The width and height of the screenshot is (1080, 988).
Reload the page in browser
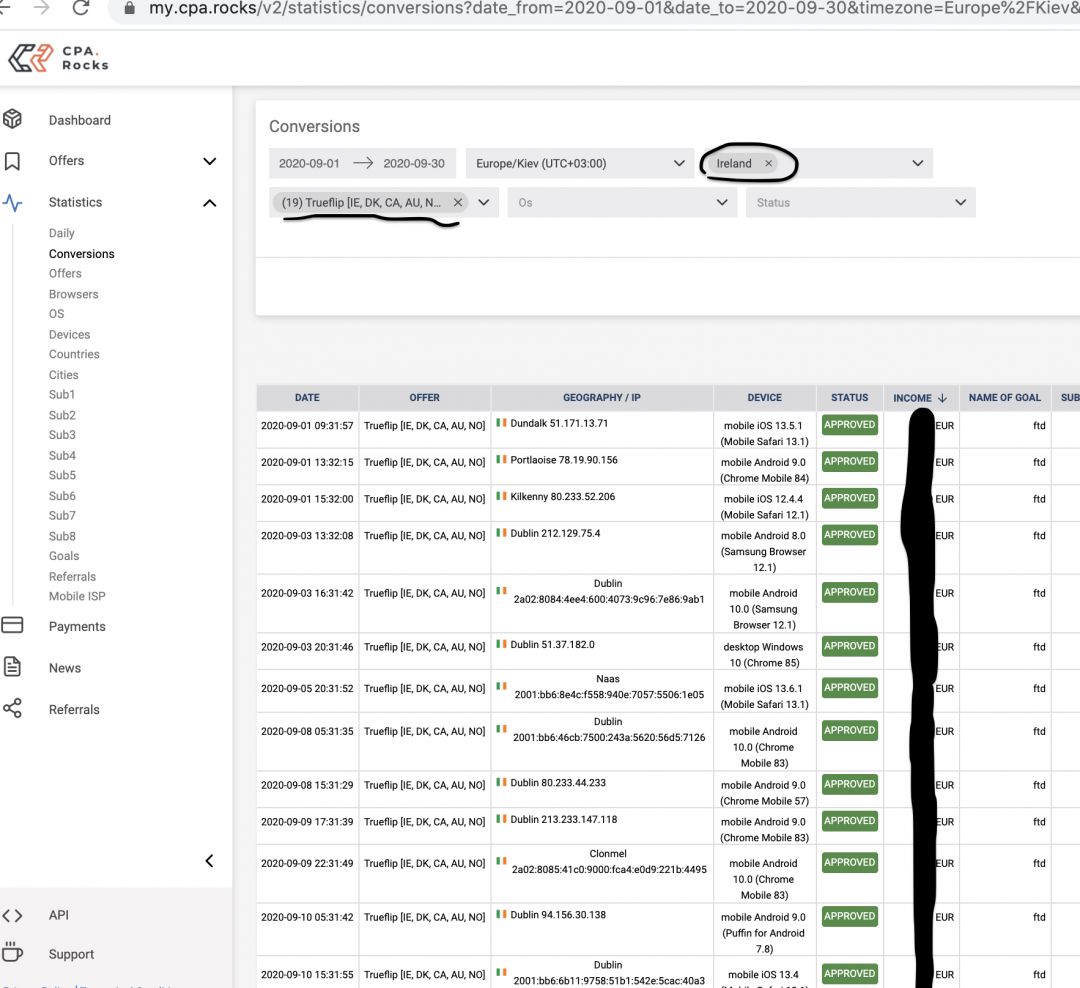coord(80,9)
